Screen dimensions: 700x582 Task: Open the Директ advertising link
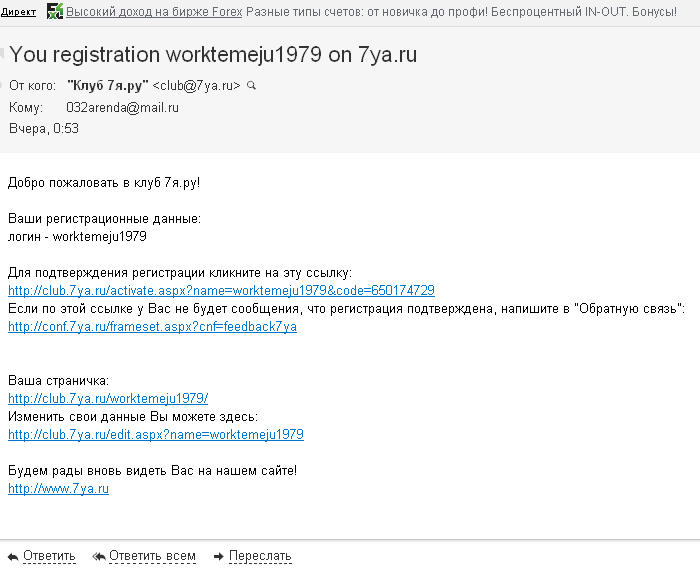point(20,13)
